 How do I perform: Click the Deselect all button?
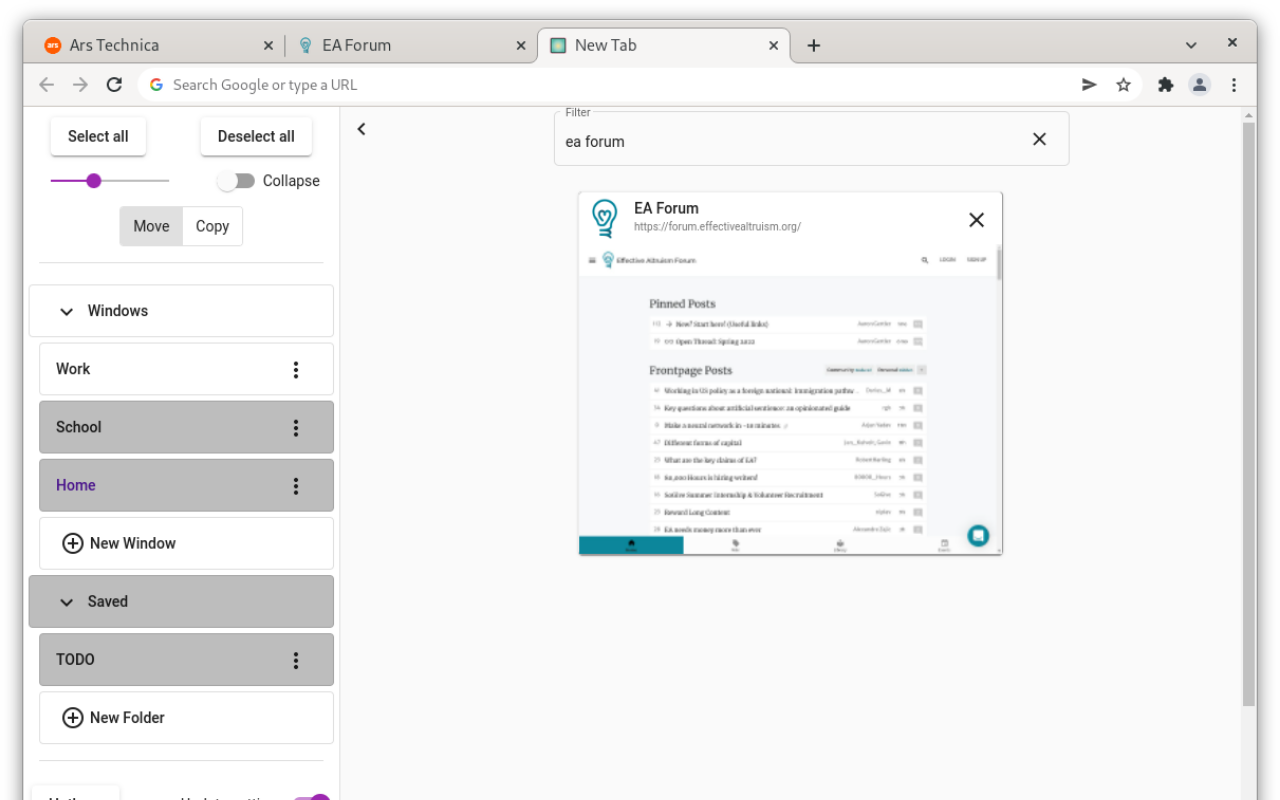[x=256, y=136]
